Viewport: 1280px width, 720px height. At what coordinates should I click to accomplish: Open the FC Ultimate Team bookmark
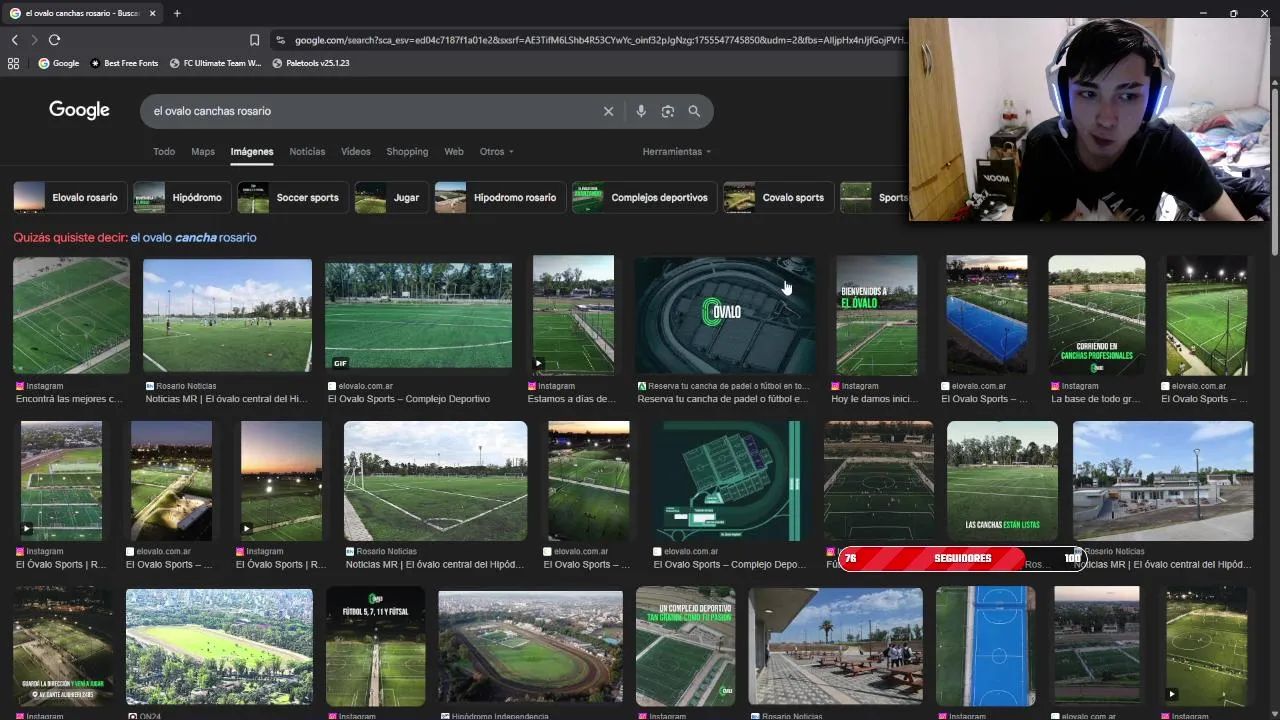point(215,63)
